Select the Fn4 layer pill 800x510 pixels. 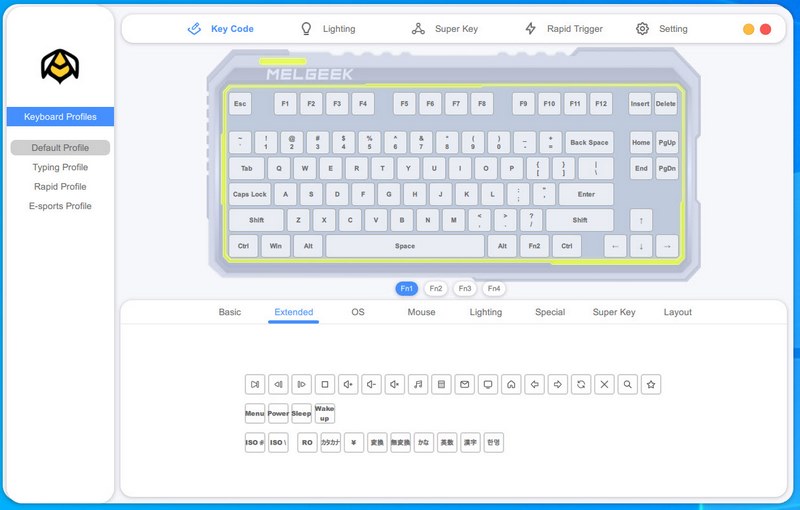pos(494,289)
